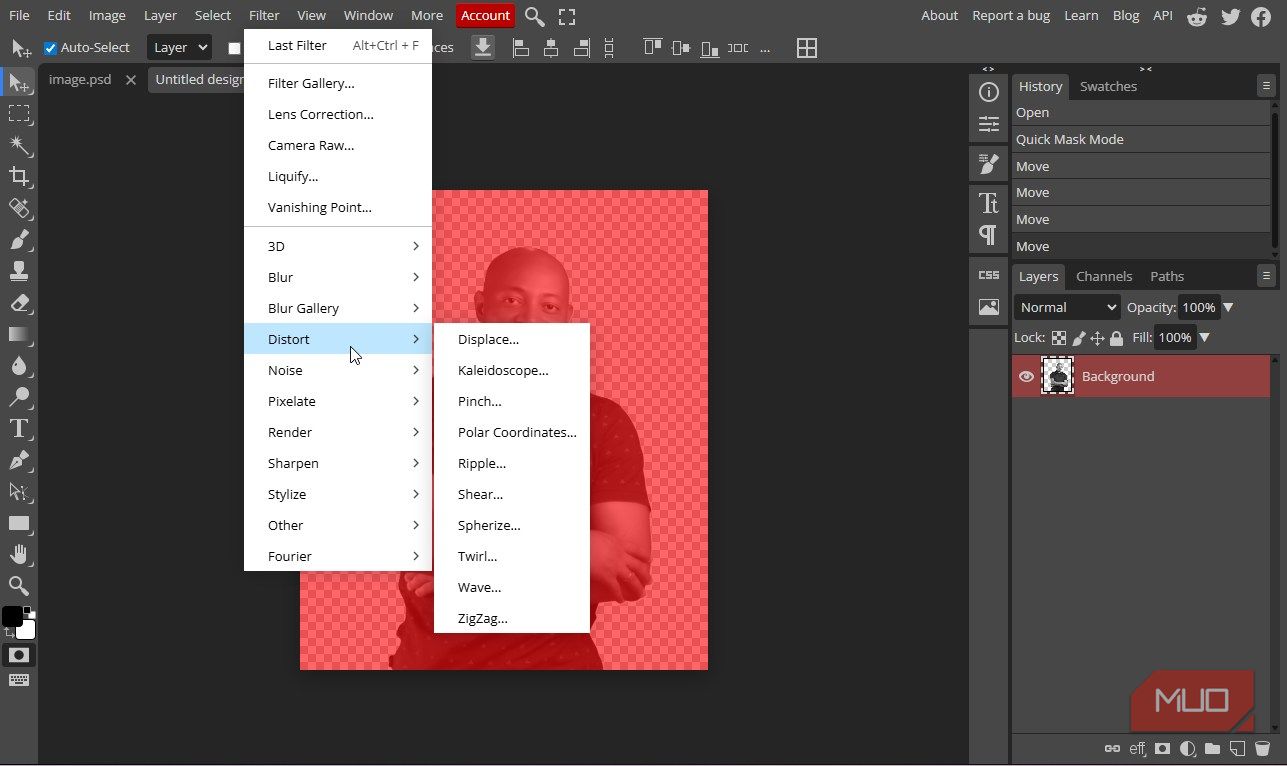Click the download icon in the options bar
1287x766 pixels.
(x=483, y=47)
